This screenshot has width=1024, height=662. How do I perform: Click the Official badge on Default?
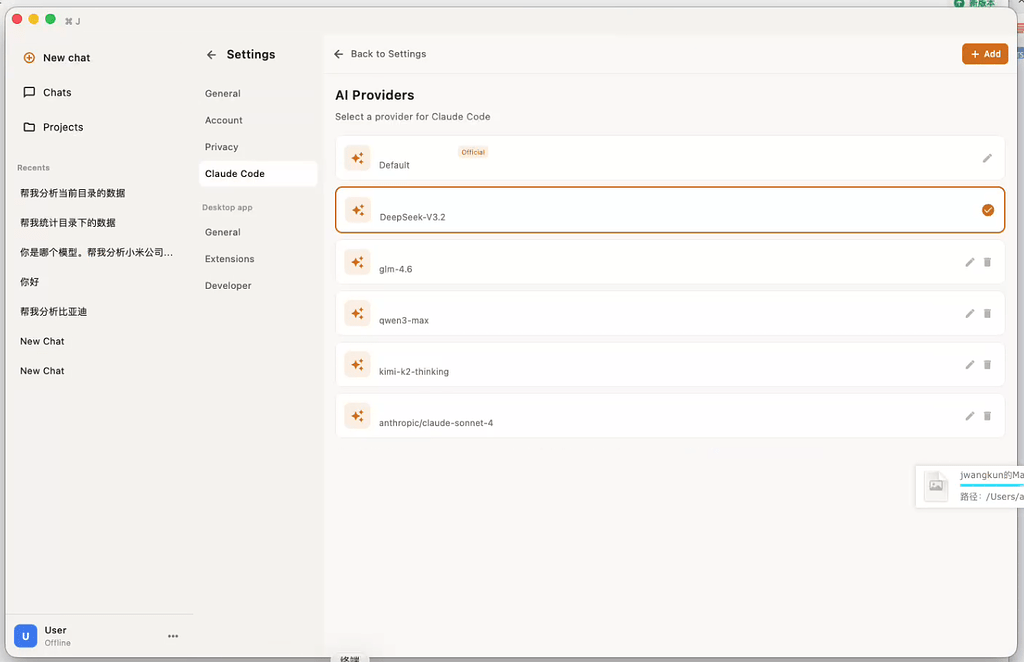(473, 152)
